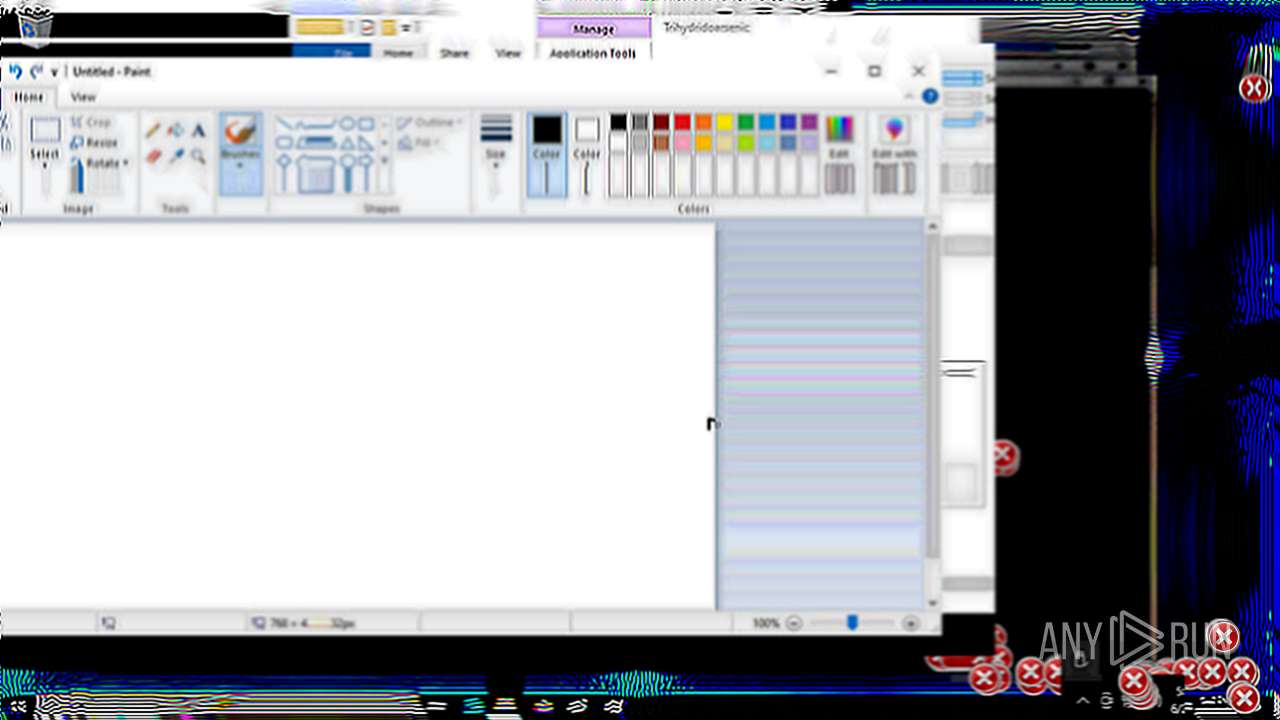
Task: Activate the Color 2 background box
Action: (x=587, y=155)
